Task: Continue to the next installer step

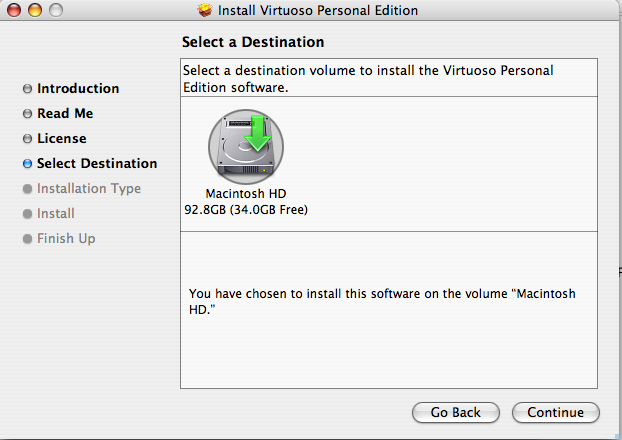Action: [x=555, y=412]
